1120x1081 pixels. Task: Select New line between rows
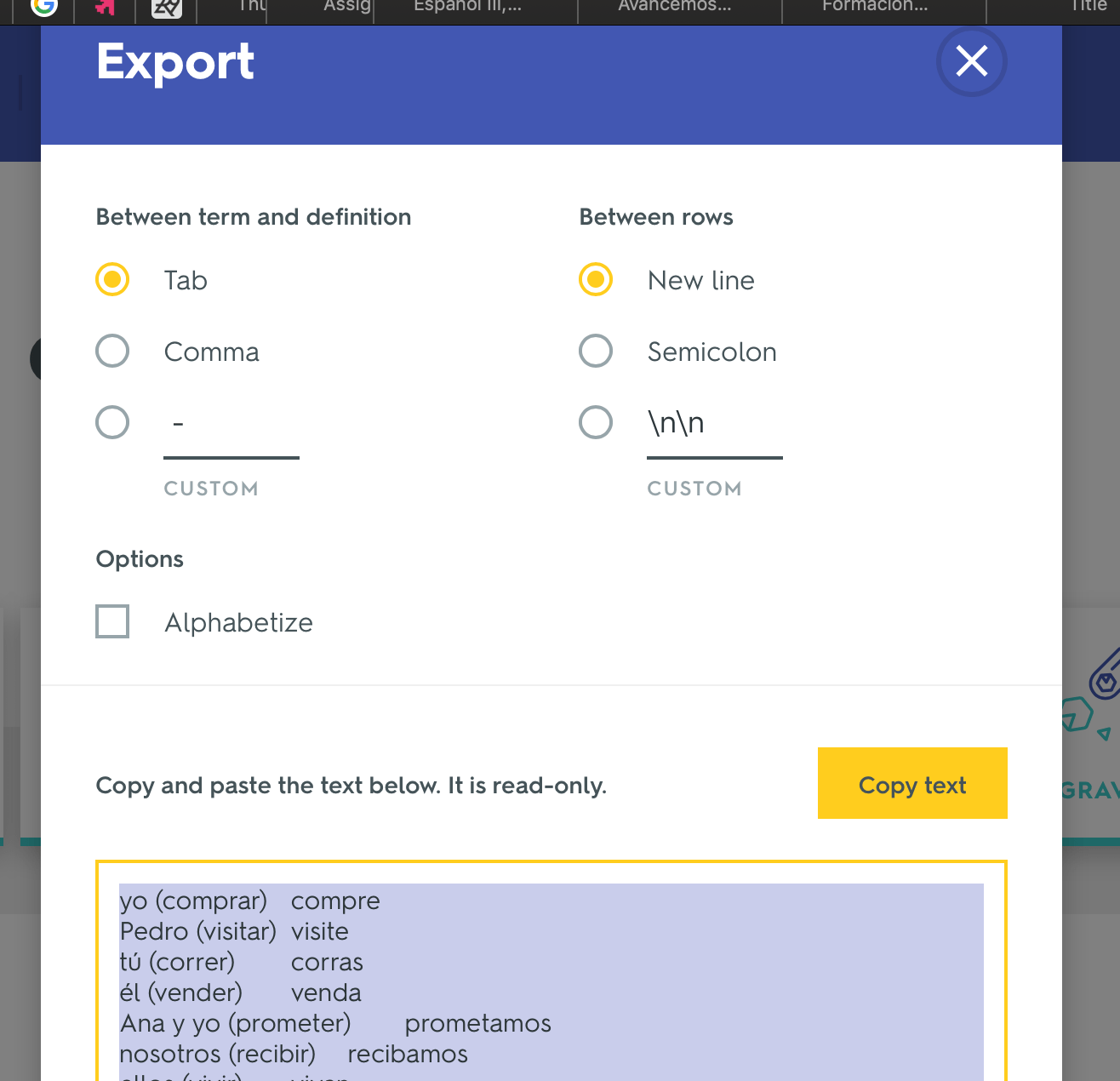pyautogui.click(x=595, y=279)
